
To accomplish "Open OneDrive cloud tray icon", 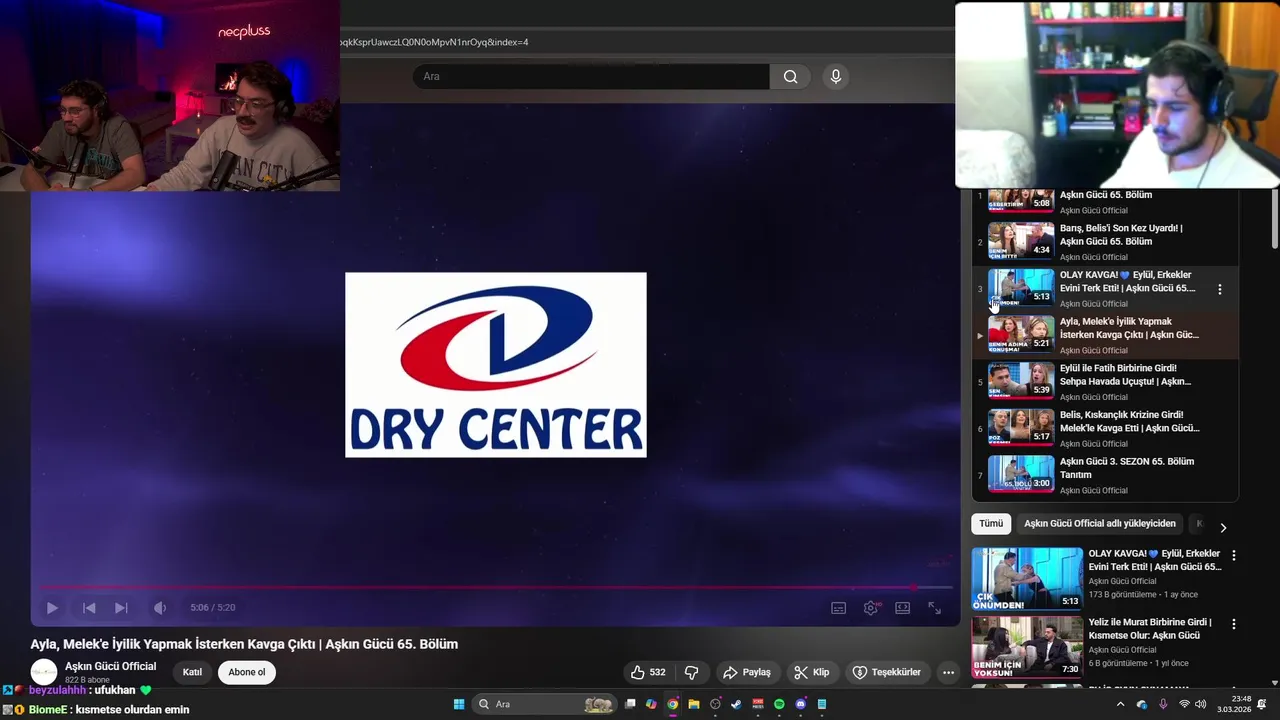I will tap(1142, 704).
